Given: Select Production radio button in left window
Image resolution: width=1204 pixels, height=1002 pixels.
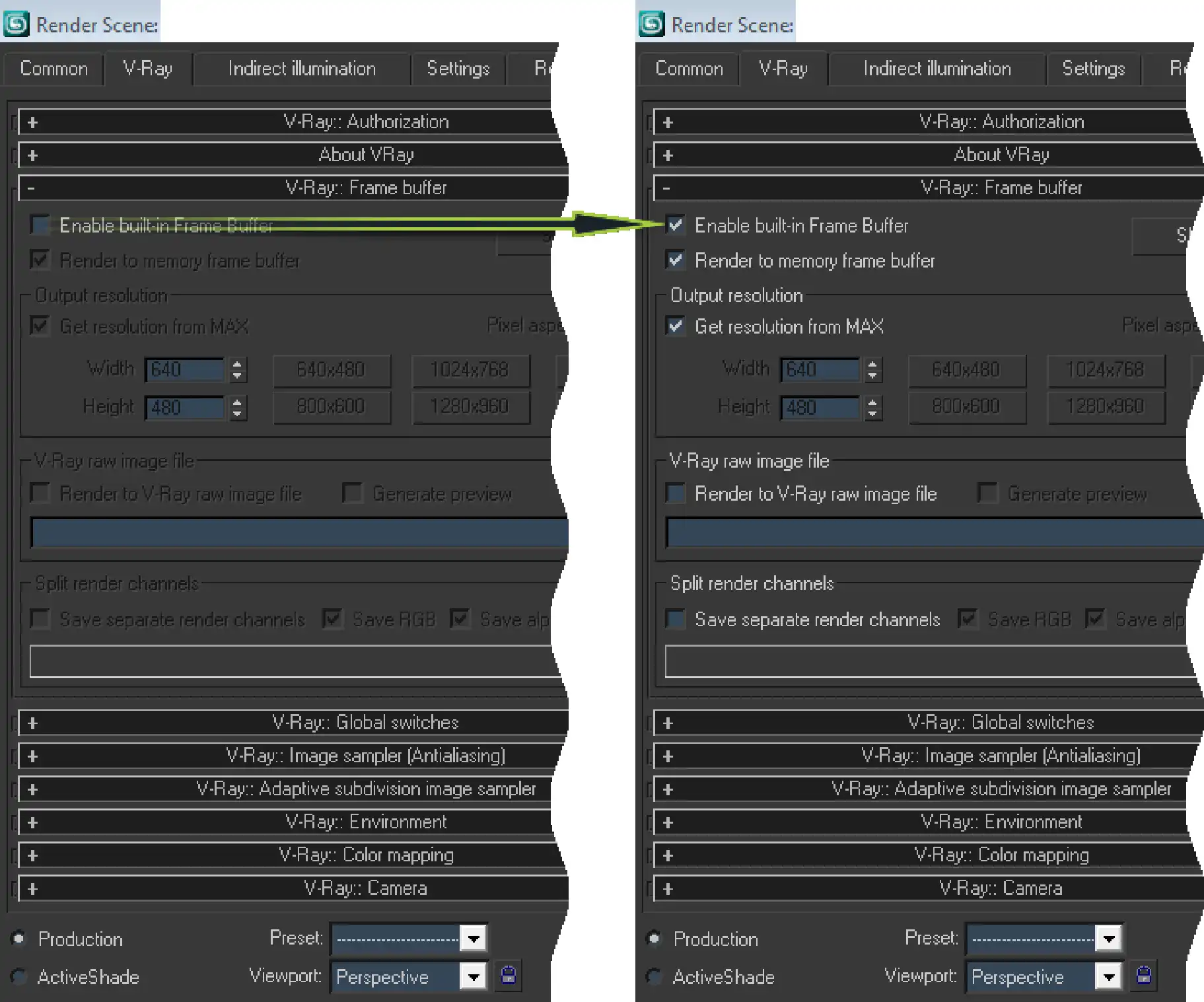Looking at the screenshot, I should coord(19,938).
